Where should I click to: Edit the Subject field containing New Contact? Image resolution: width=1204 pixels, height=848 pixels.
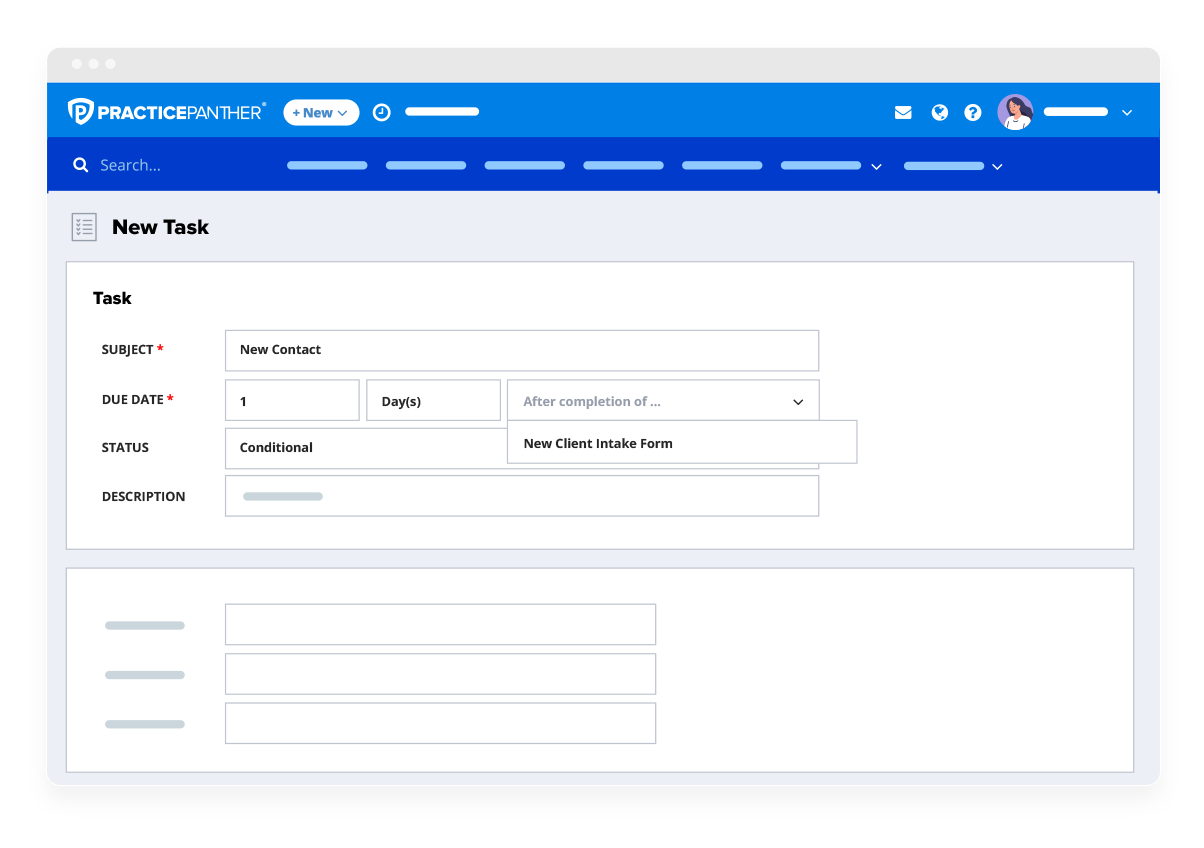[x=521, y=350]
